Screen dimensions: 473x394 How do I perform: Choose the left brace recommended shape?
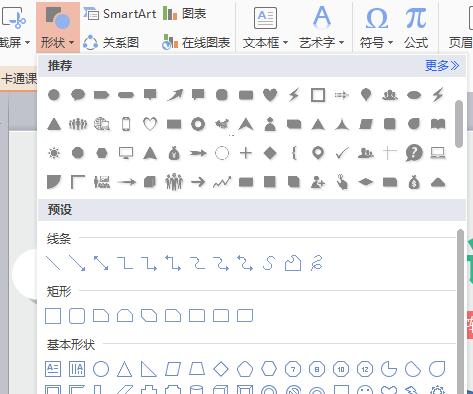point(294,153)
